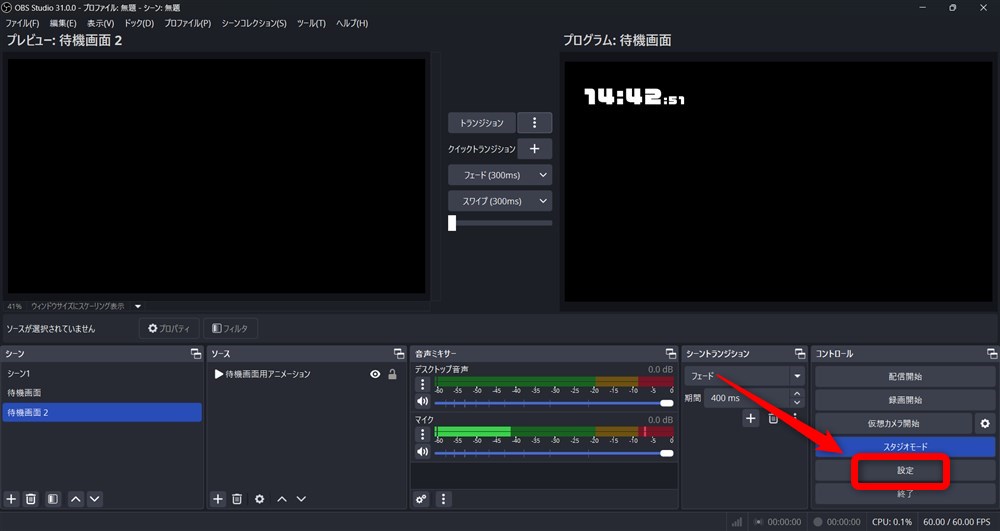Move source down in Sources dock

point(301,498)
